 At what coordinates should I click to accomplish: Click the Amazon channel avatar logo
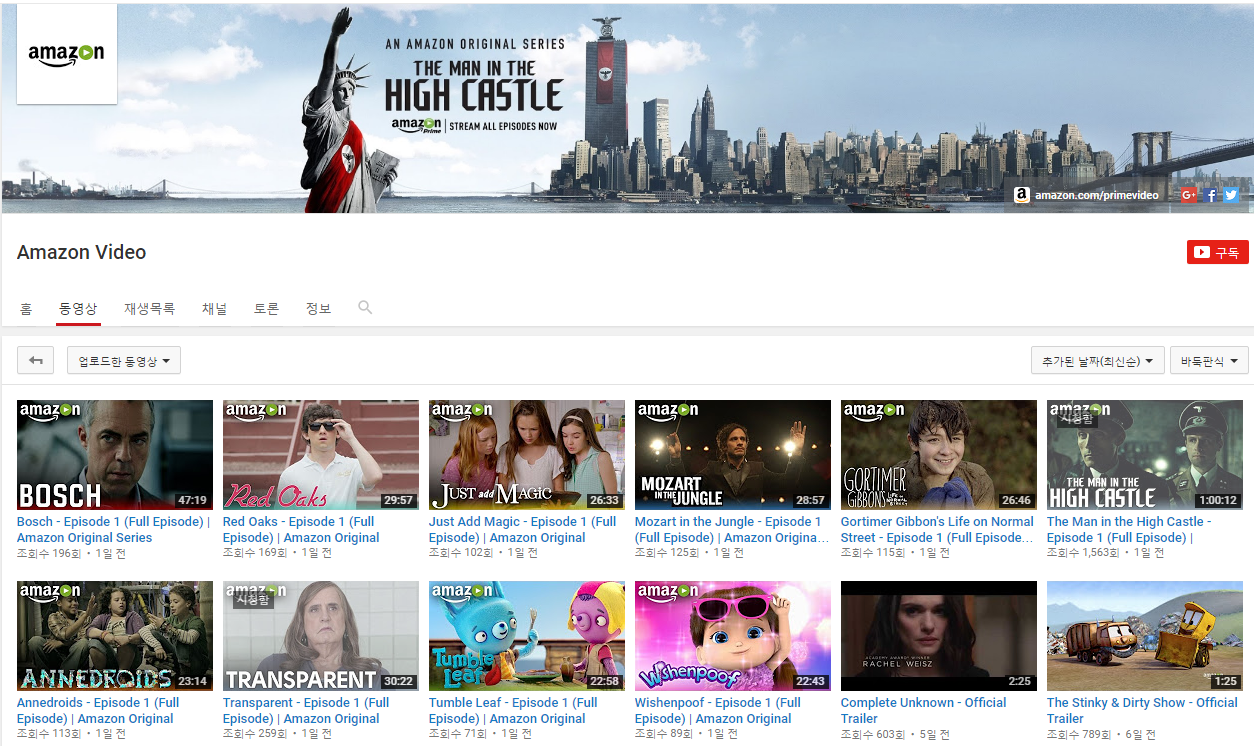(x=67, y=54)
